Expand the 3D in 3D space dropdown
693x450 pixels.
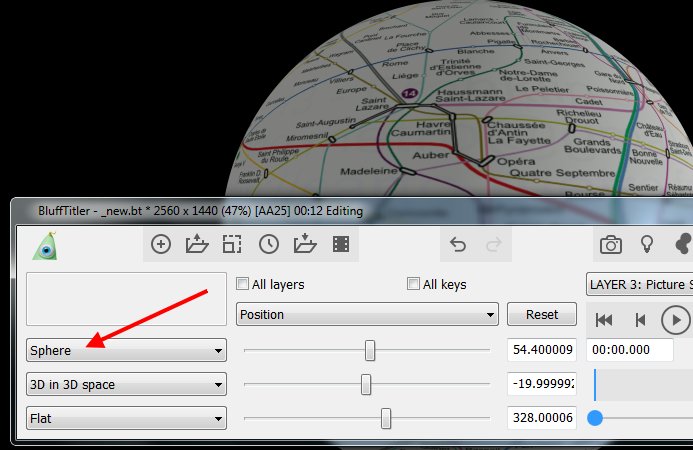click(125, 385)
